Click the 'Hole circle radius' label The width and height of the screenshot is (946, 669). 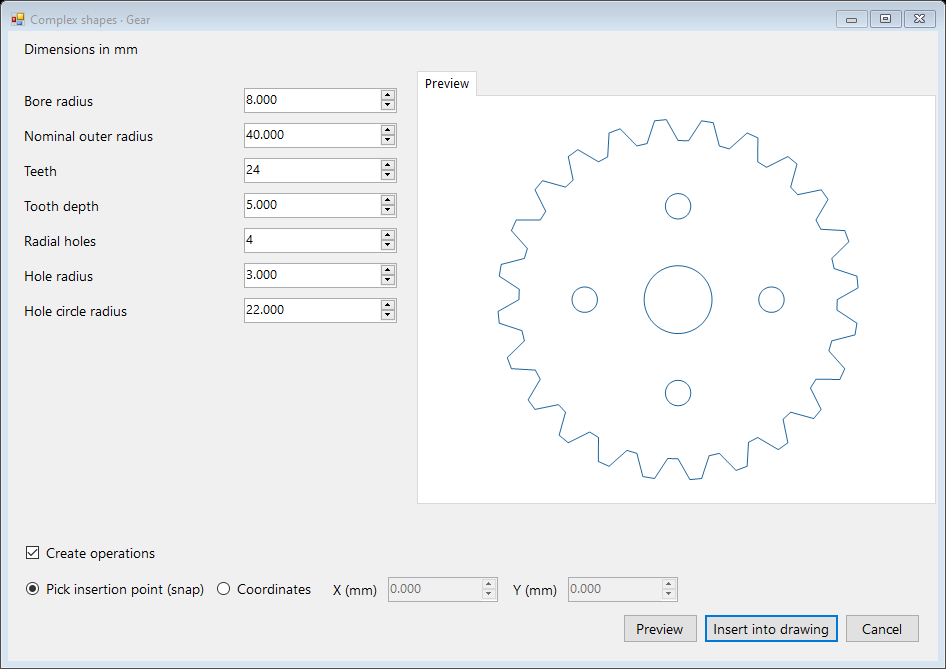(75, 311)
